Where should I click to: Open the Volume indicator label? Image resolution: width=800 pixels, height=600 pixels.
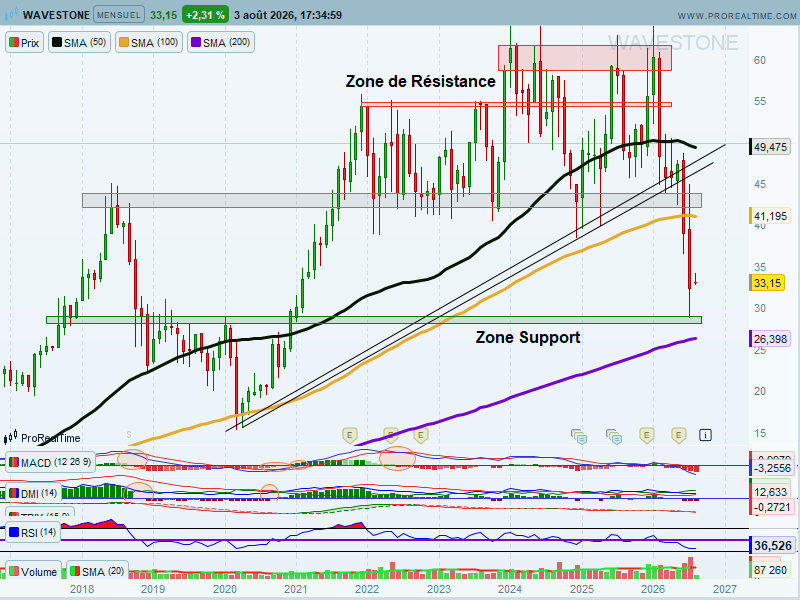pos(33,571)
